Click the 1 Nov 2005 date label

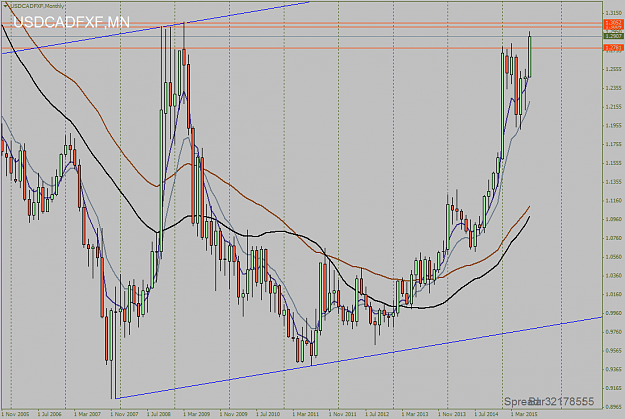[16, 414]
